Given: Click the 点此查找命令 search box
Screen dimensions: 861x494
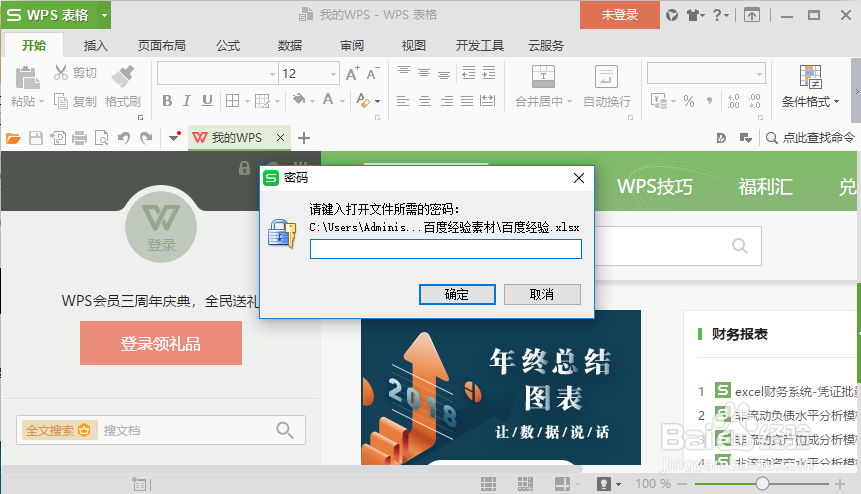Looking at the screenshot, I should click(x=810, y=138).
